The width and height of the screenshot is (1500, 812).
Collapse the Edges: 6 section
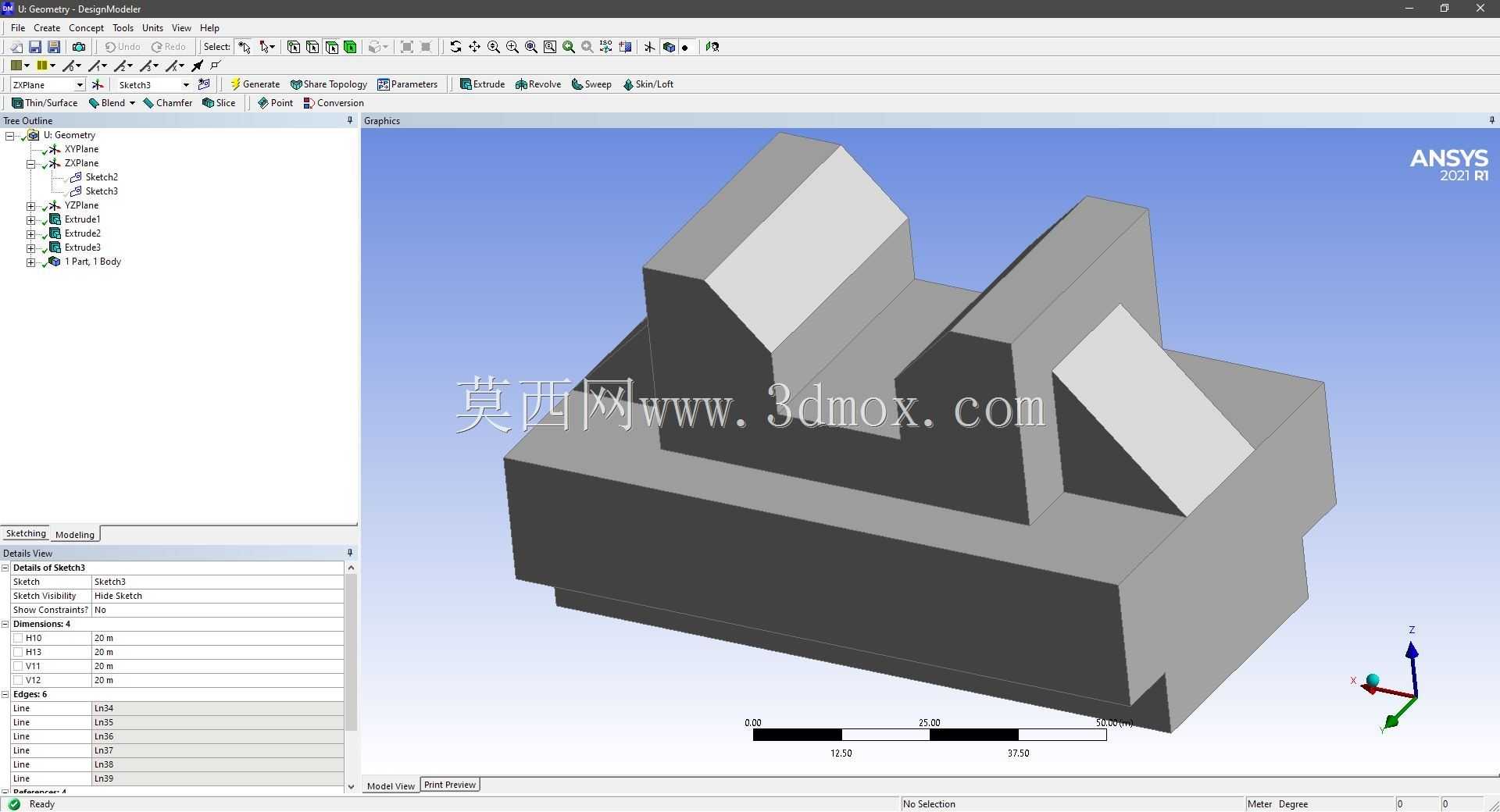pyautogui.click(x=5, y=694)
